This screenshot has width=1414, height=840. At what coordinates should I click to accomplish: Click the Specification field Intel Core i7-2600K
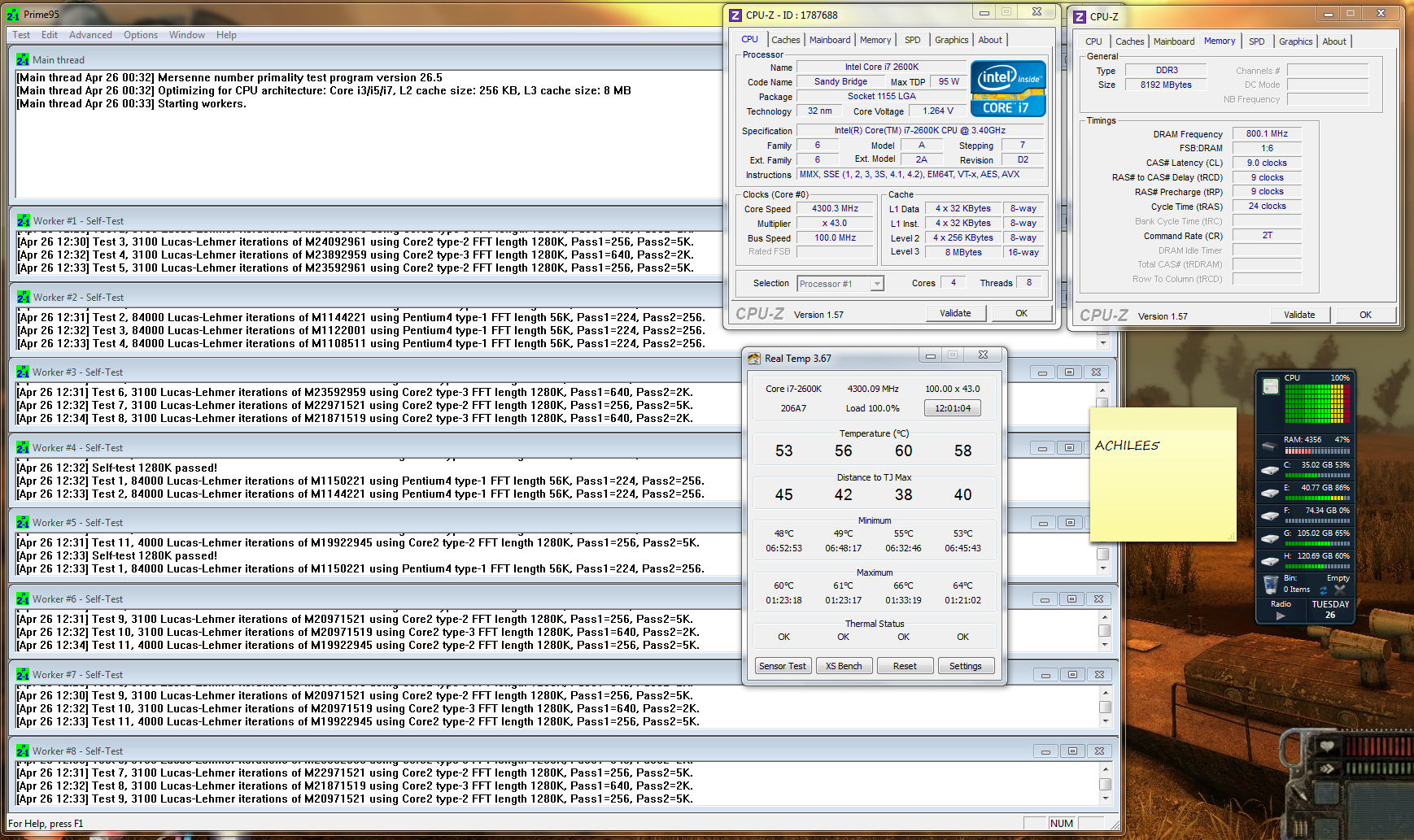[919, 130]
